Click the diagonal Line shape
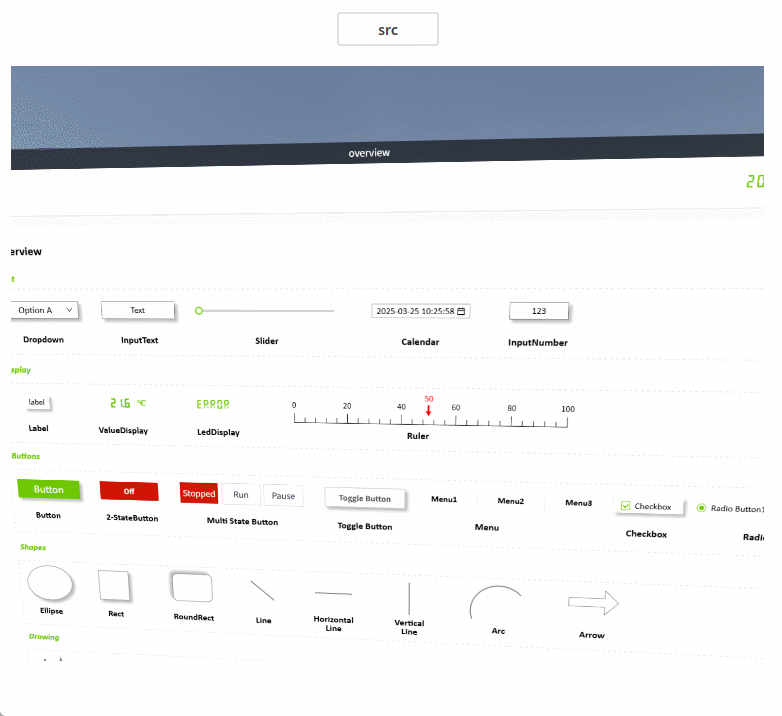Image resolution: width=782 pixels, height=716 pixels. (x=262, y=590)
